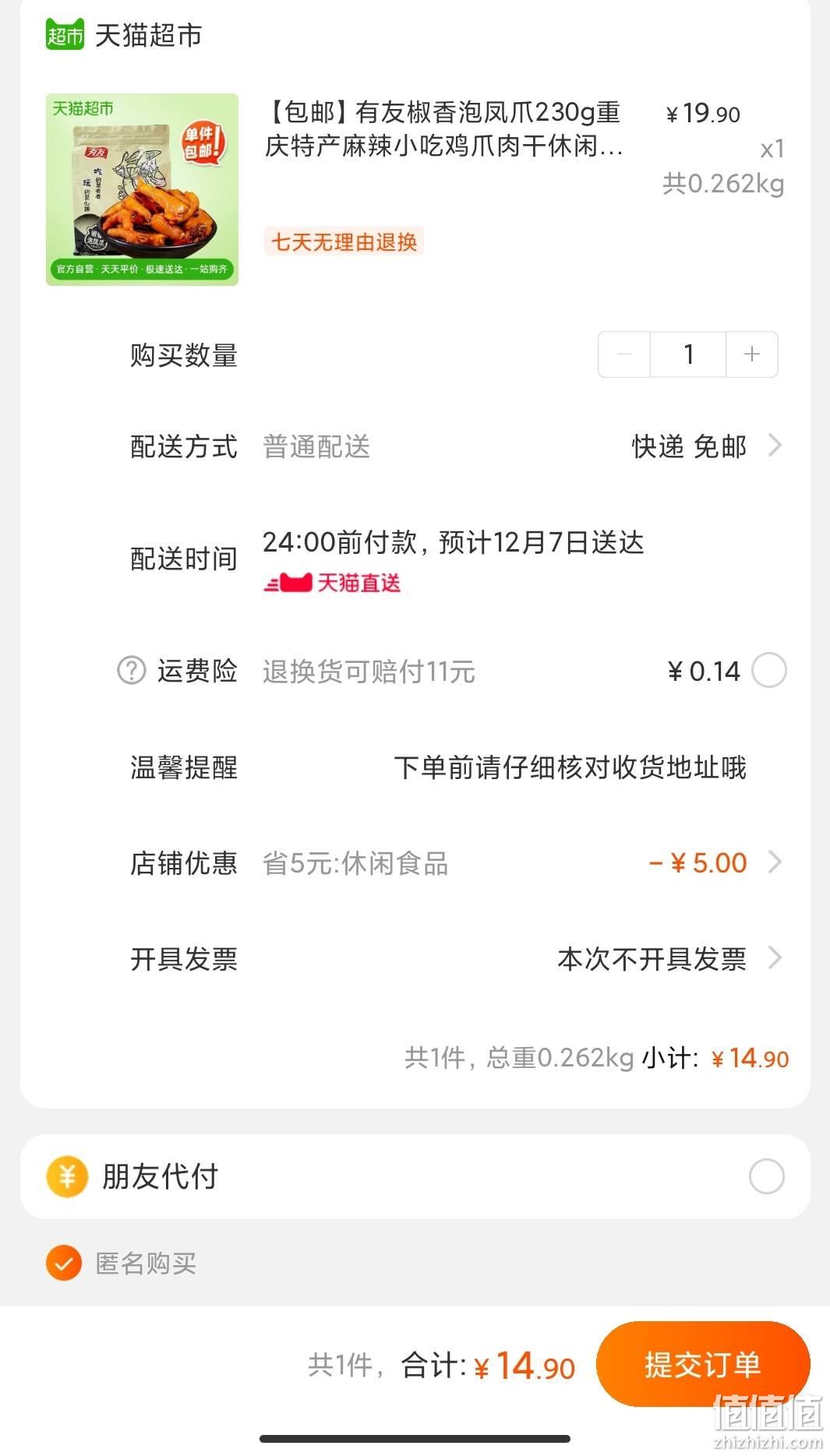830x1456 pixels.
Task: Select the 朋友代付 radio option
Action: coord(767,1176)
